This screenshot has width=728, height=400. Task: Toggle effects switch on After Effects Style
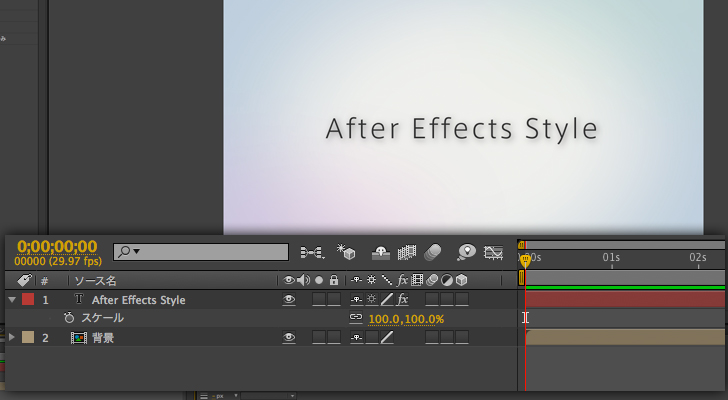[402, 299]
